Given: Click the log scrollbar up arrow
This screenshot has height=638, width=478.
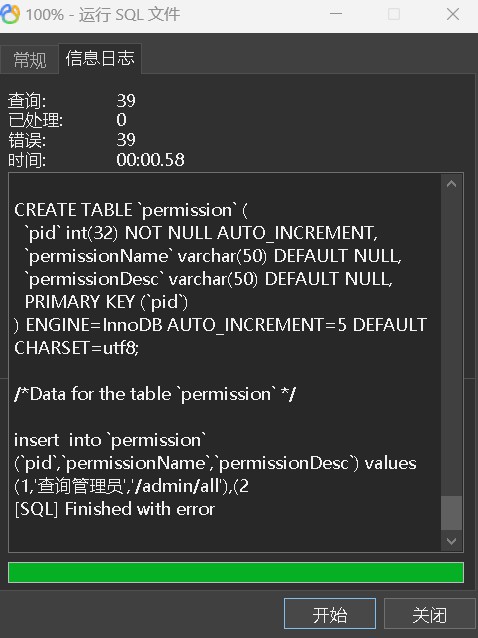Looking at the screenshot, I should tap(451, 184).
